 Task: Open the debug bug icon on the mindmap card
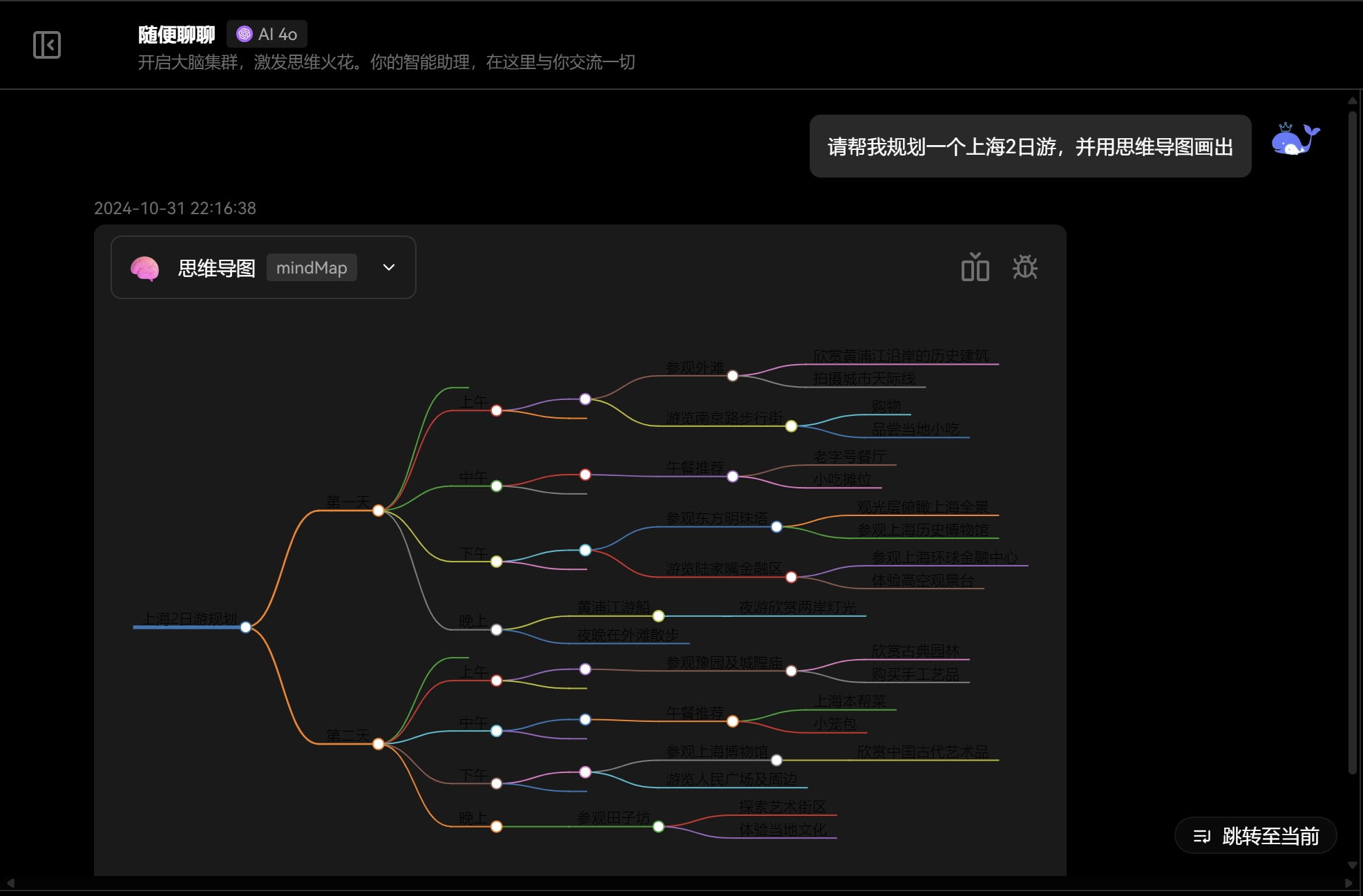(1024, 267)
